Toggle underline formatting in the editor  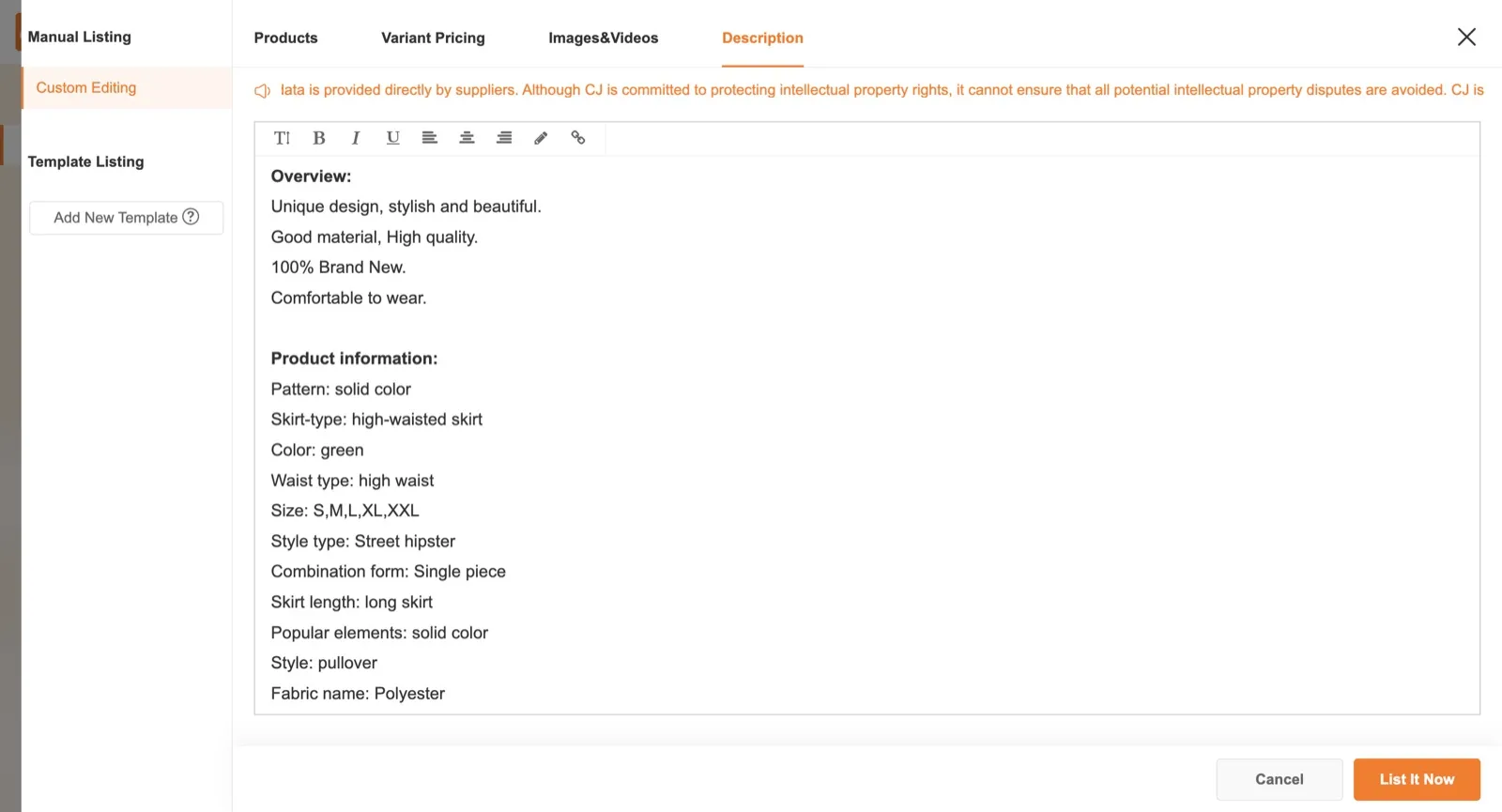coord(392,138)
